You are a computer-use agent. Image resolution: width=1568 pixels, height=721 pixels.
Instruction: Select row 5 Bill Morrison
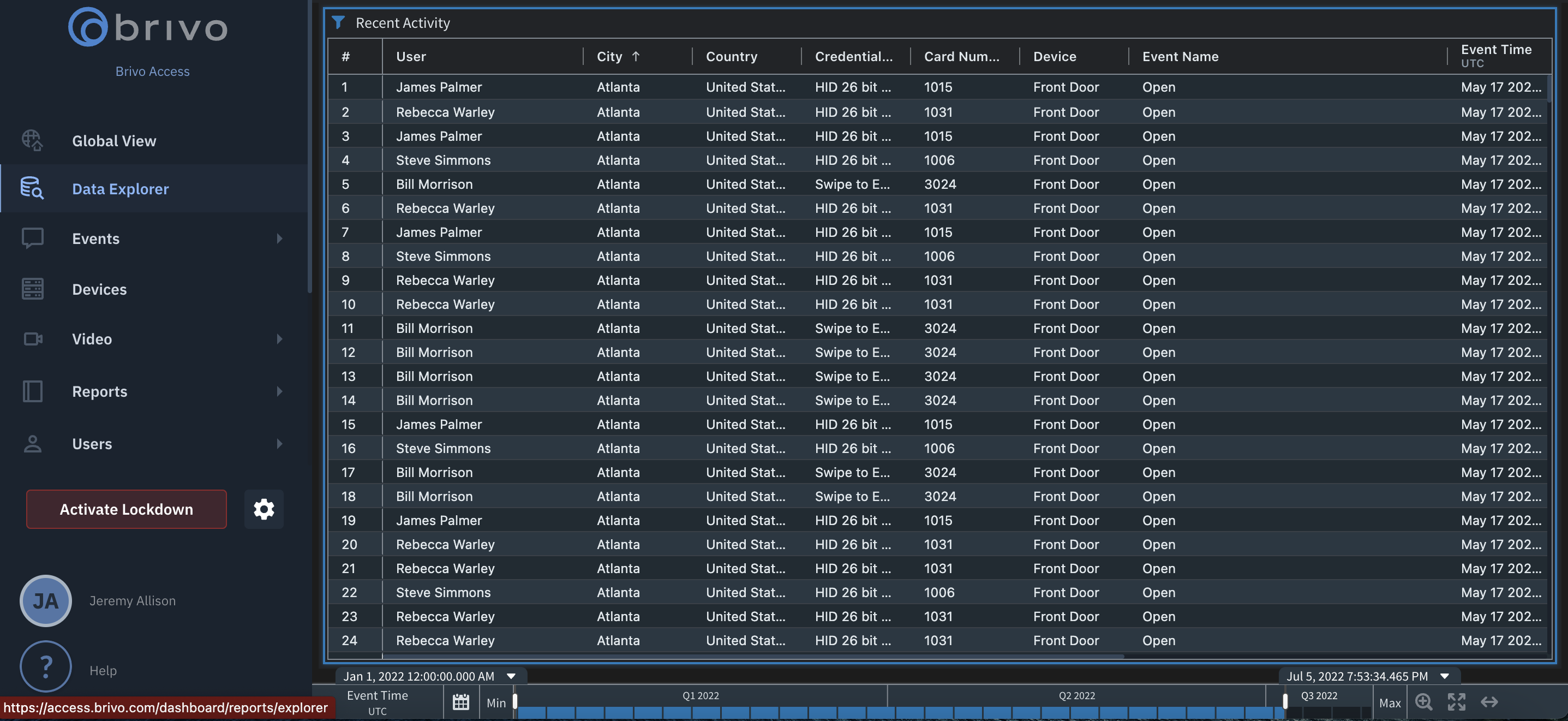(x=937, y=184)
